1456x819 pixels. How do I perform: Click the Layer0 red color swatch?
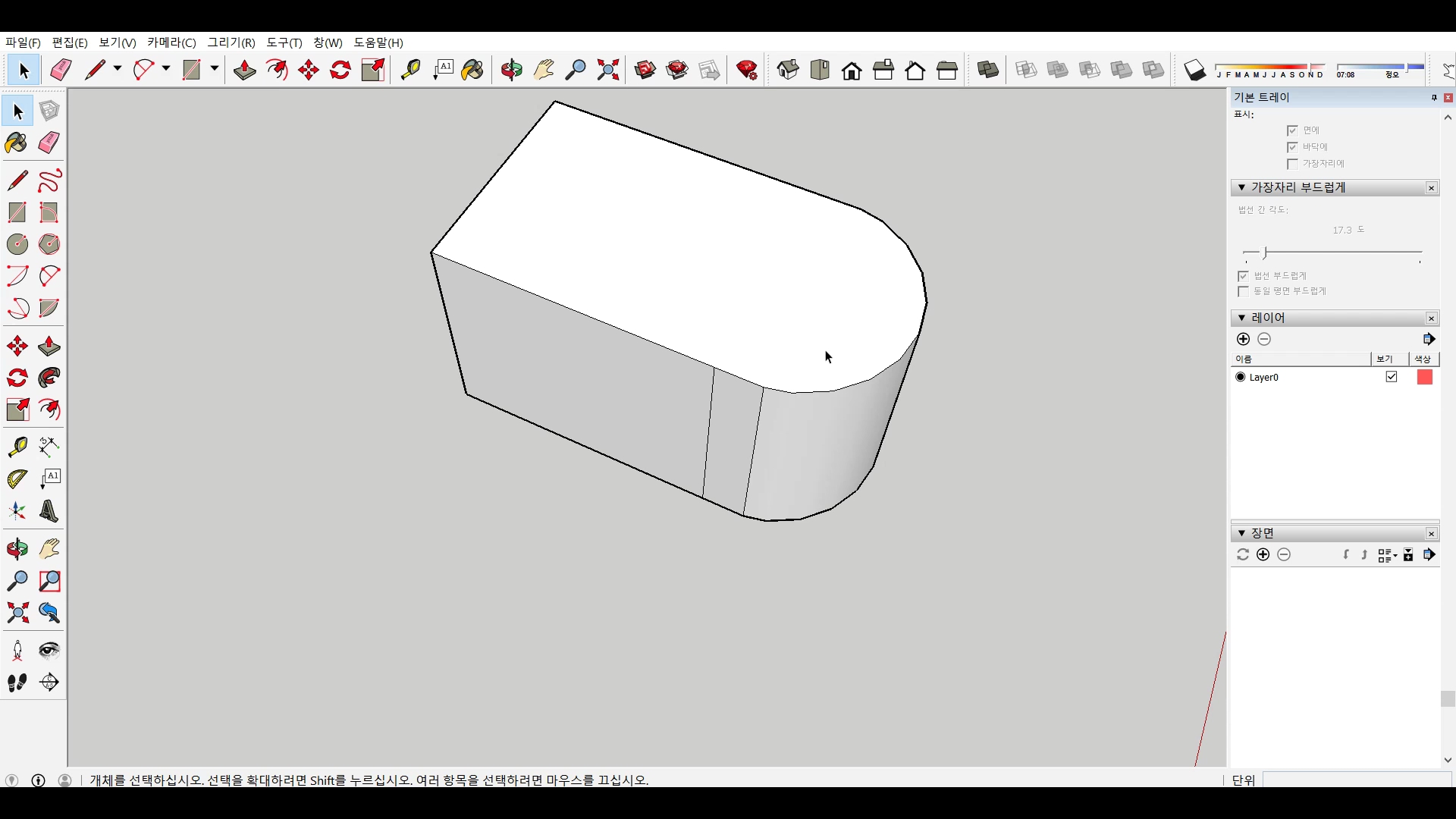[1424, 377]
